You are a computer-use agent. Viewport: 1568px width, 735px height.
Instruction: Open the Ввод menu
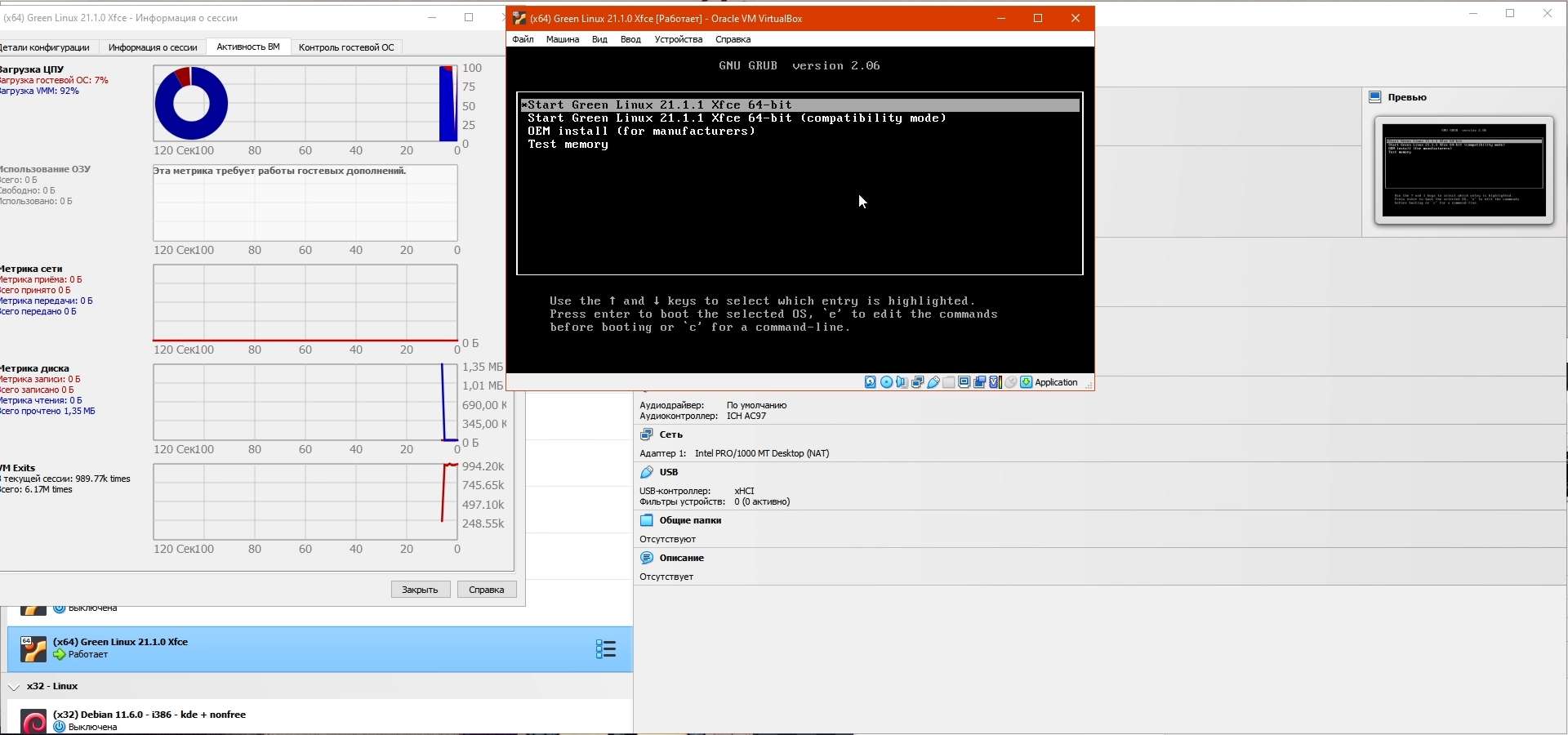630,39
